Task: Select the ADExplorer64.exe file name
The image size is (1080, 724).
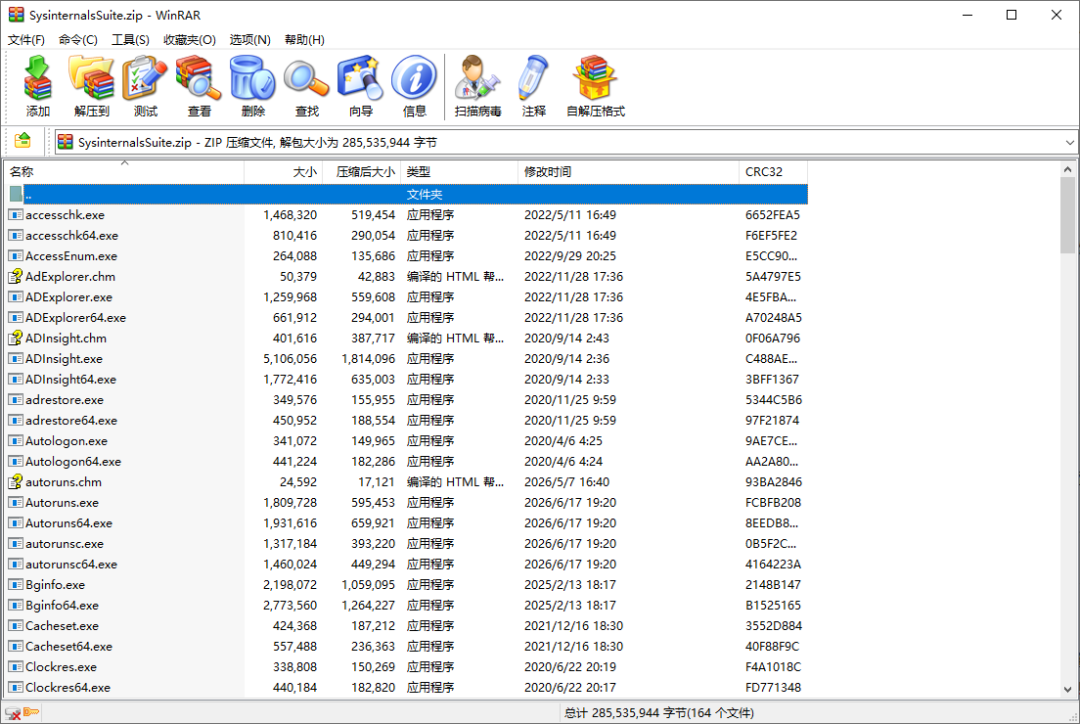Action: point(76,318)
